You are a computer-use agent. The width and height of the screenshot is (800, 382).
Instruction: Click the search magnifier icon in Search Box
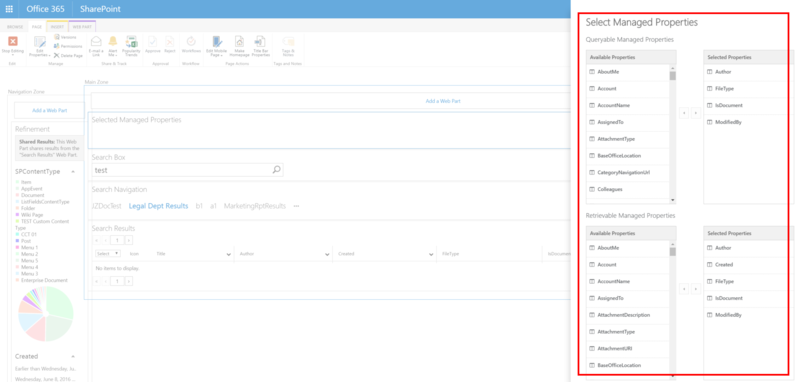click(x=277, y=170)
